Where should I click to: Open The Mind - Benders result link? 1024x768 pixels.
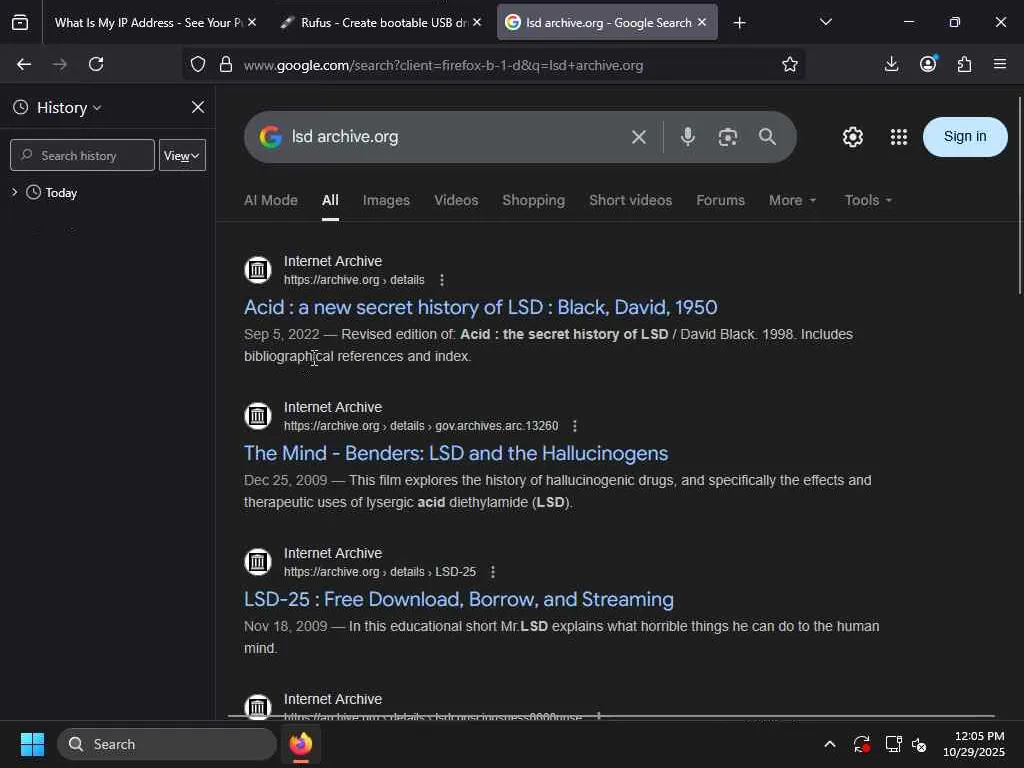point(456,453)
